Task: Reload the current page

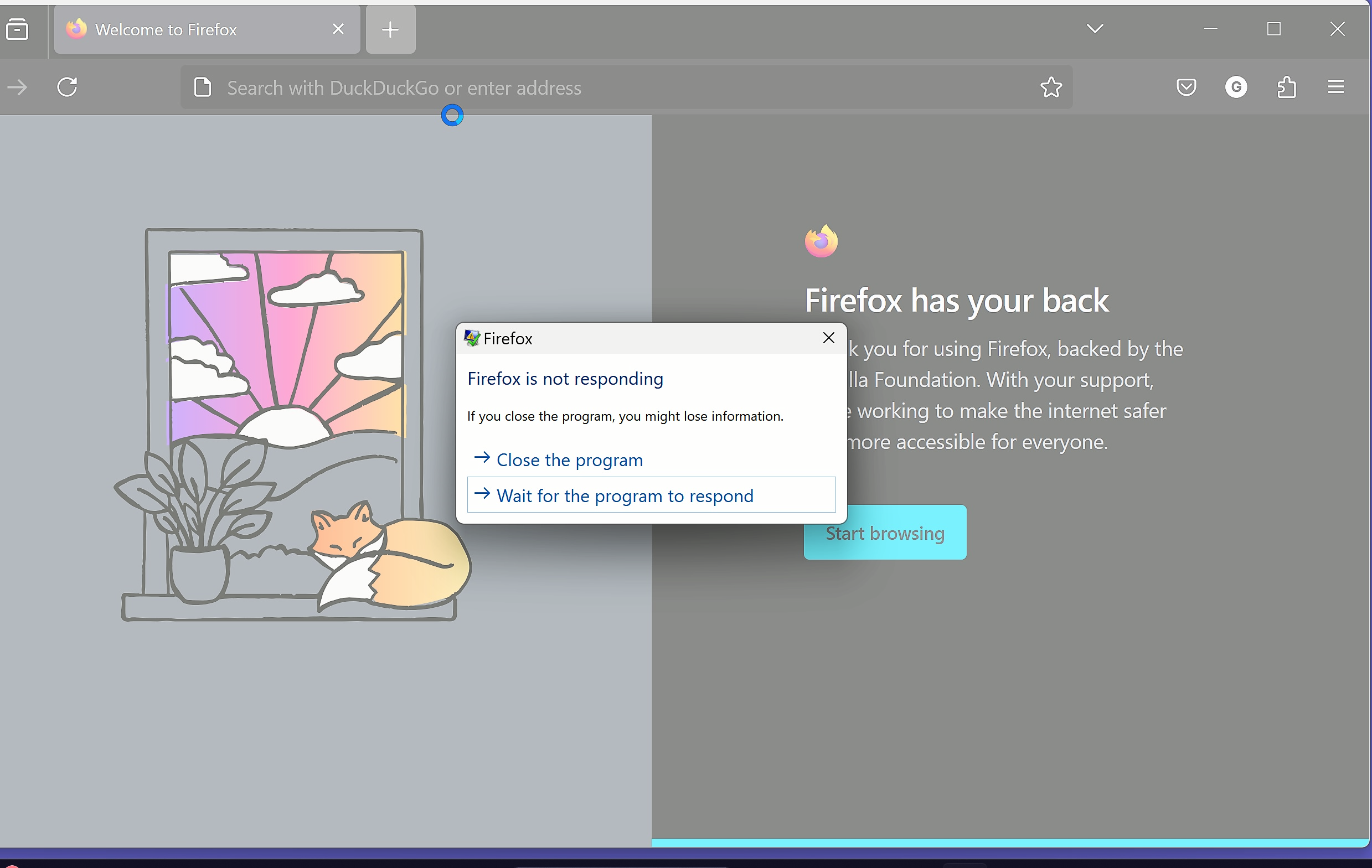Action: (x=67, y=87)
